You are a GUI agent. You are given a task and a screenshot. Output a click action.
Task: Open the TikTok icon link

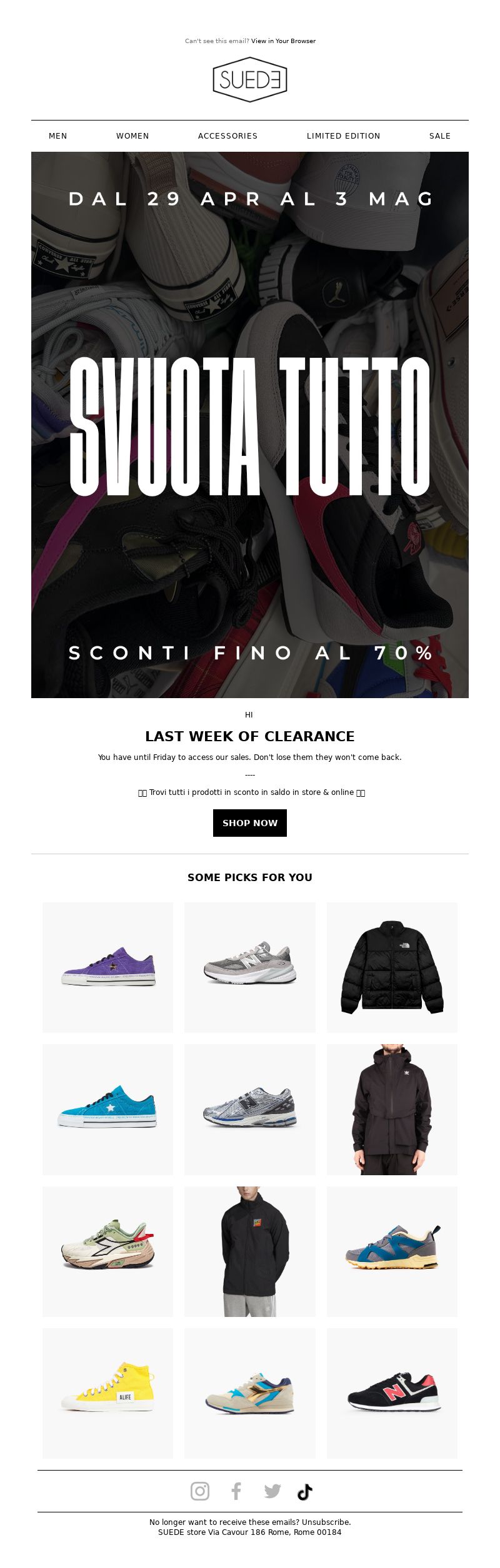pos(304,1491)
